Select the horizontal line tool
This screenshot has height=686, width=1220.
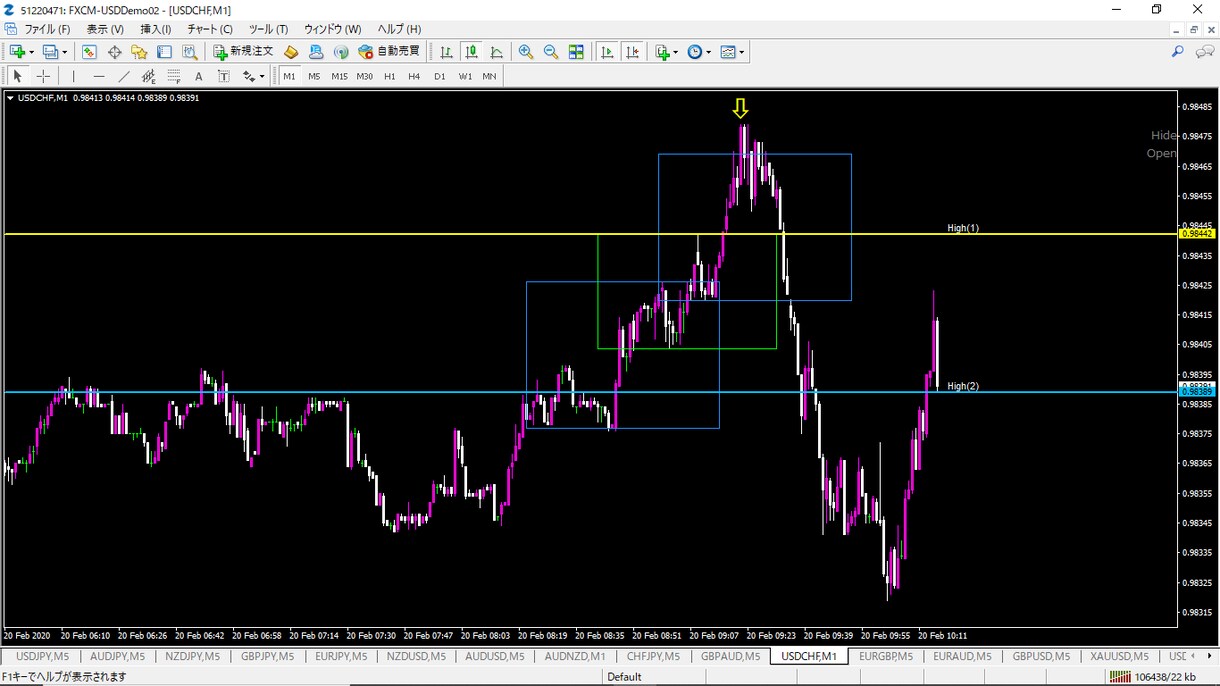coord(99,76)
